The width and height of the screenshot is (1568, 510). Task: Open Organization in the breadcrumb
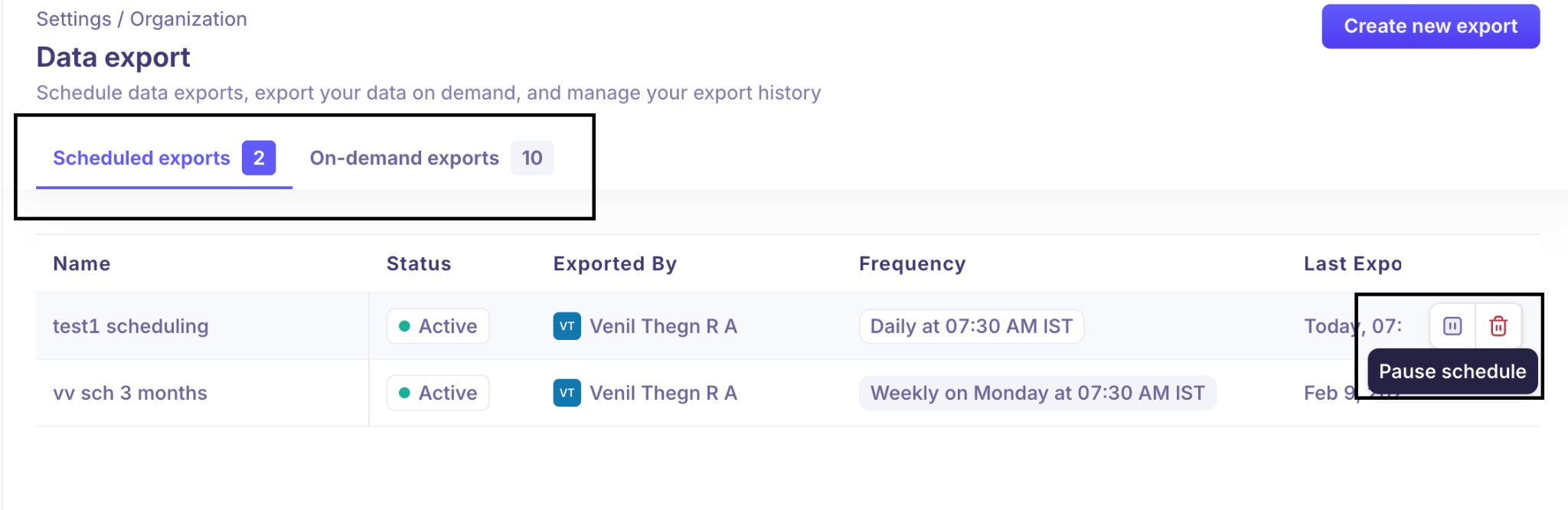tap(188, 19)
